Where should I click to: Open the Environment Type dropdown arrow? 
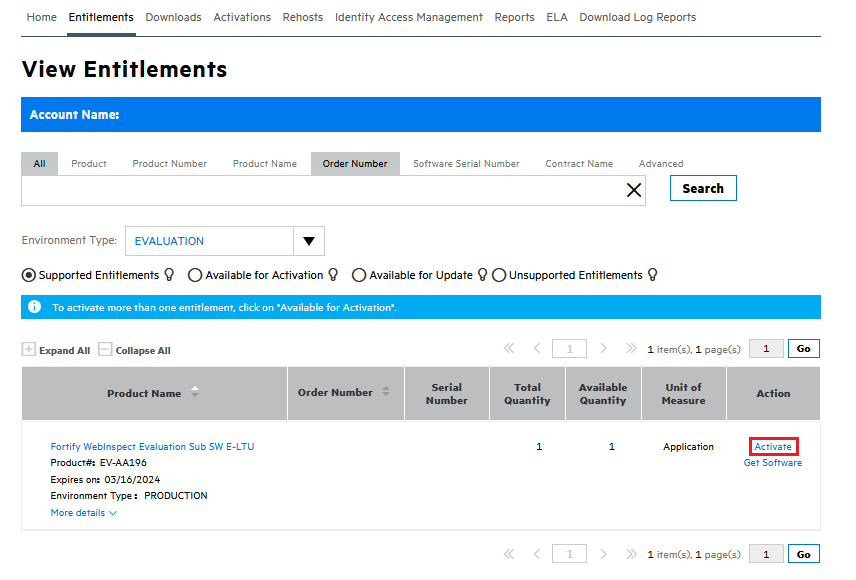[x=308, y=241]
